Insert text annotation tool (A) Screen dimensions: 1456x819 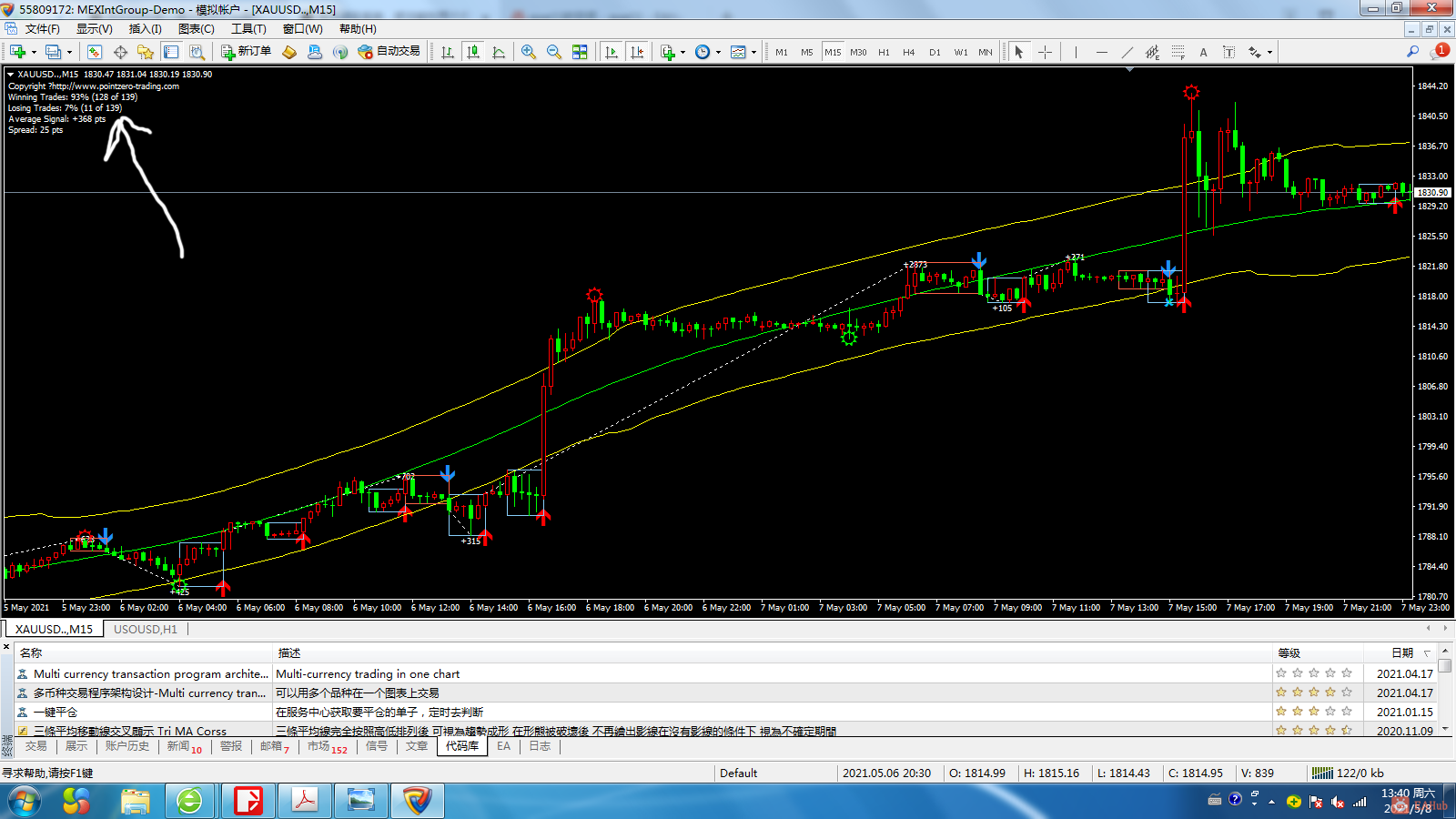[1203, 52]
